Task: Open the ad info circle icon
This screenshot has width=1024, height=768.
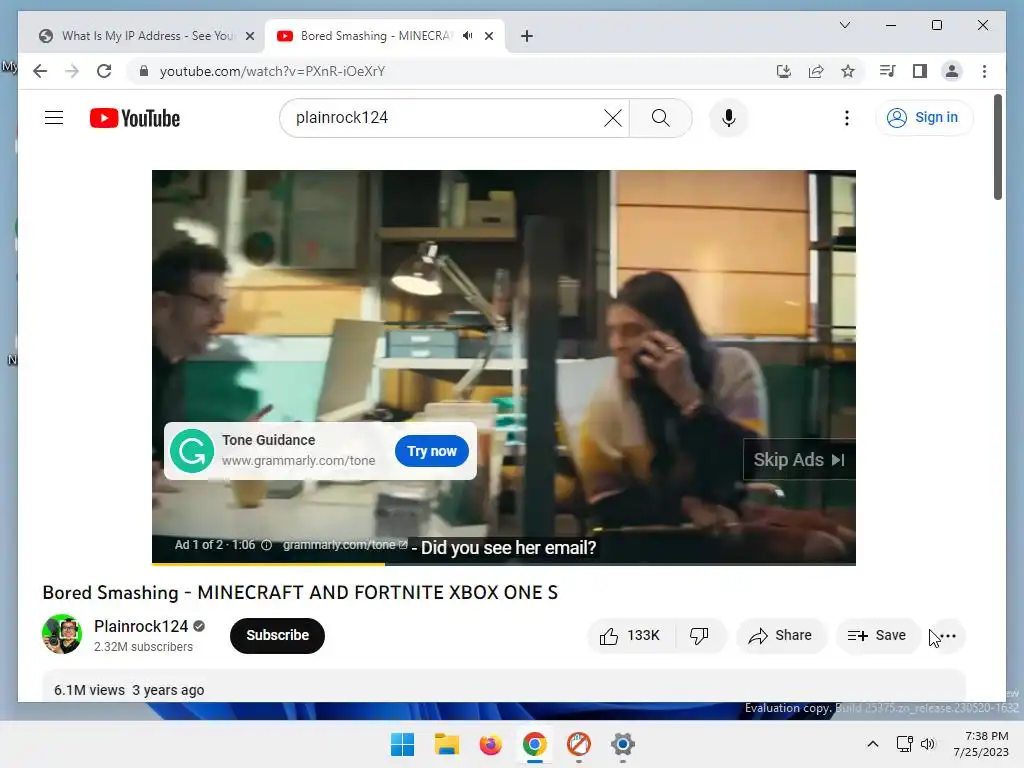Action: point(266,545)
